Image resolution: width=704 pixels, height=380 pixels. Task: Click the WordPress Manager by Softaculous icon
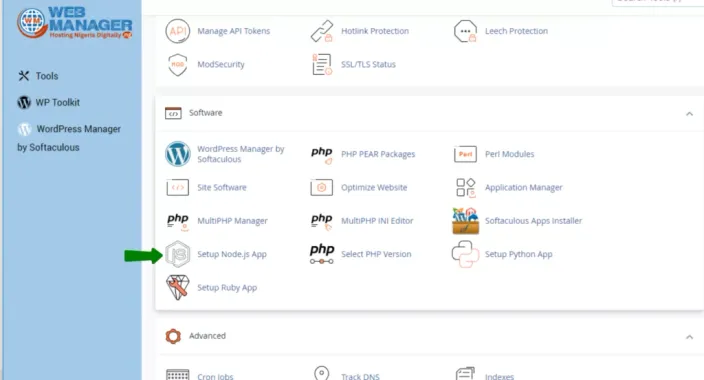point(177,154)
